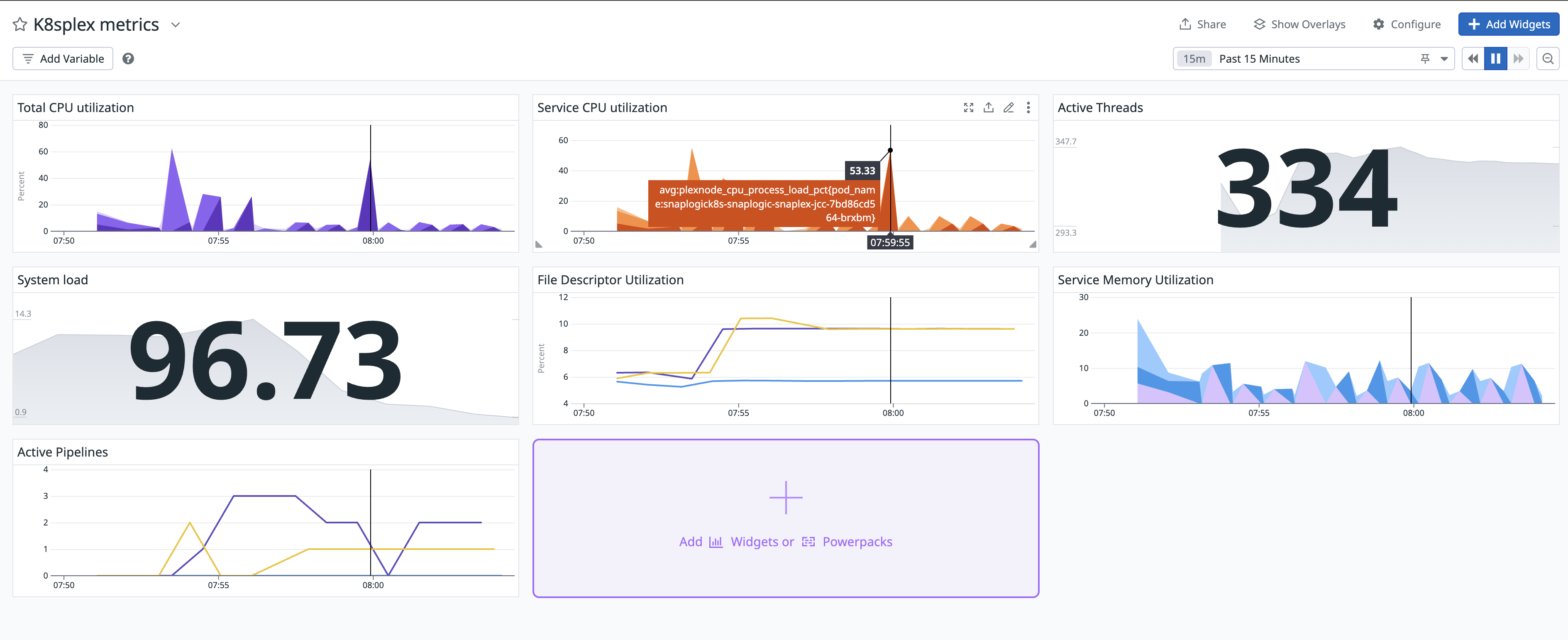Jump backward in time with rewind arrows
Screen dimensions: 1568x640
click(x=1473, y=59)
